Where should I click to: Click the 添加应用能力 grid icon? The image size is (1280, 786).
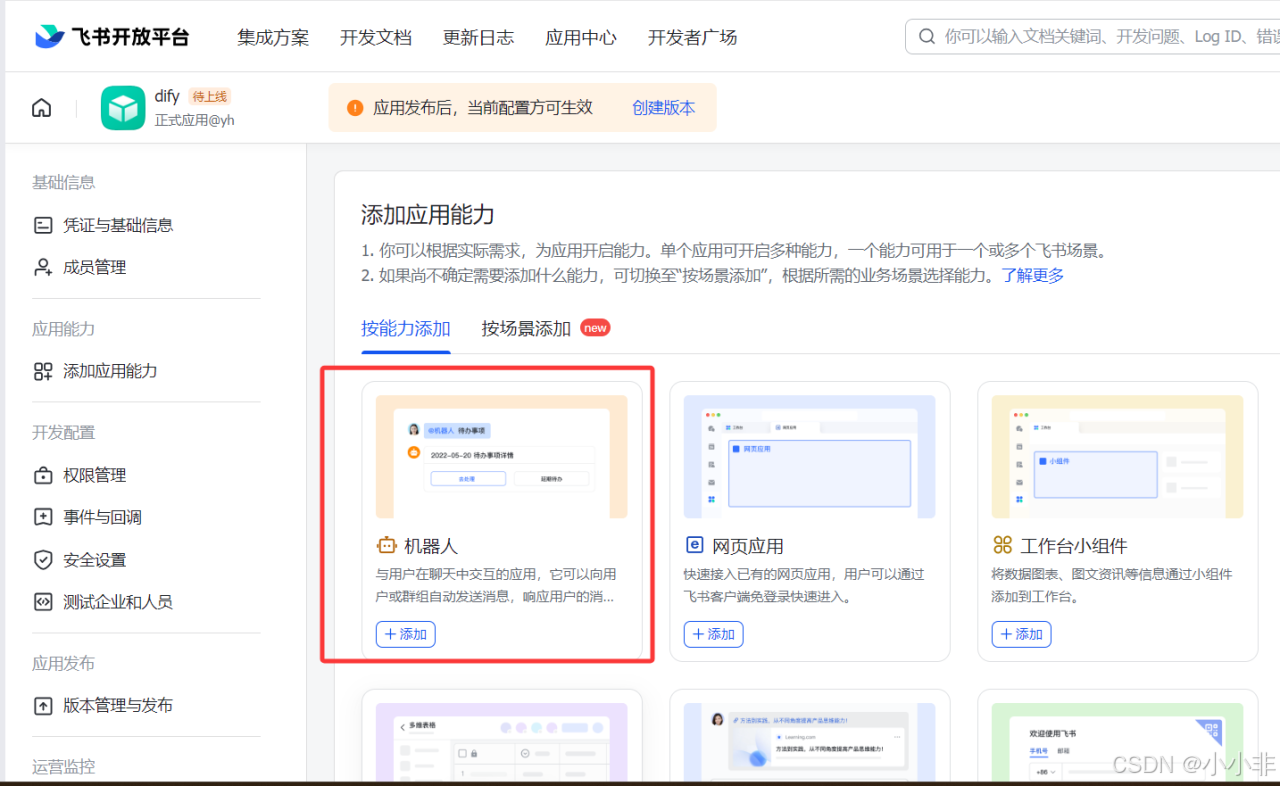pyautogui.click(x=43, y=371)
